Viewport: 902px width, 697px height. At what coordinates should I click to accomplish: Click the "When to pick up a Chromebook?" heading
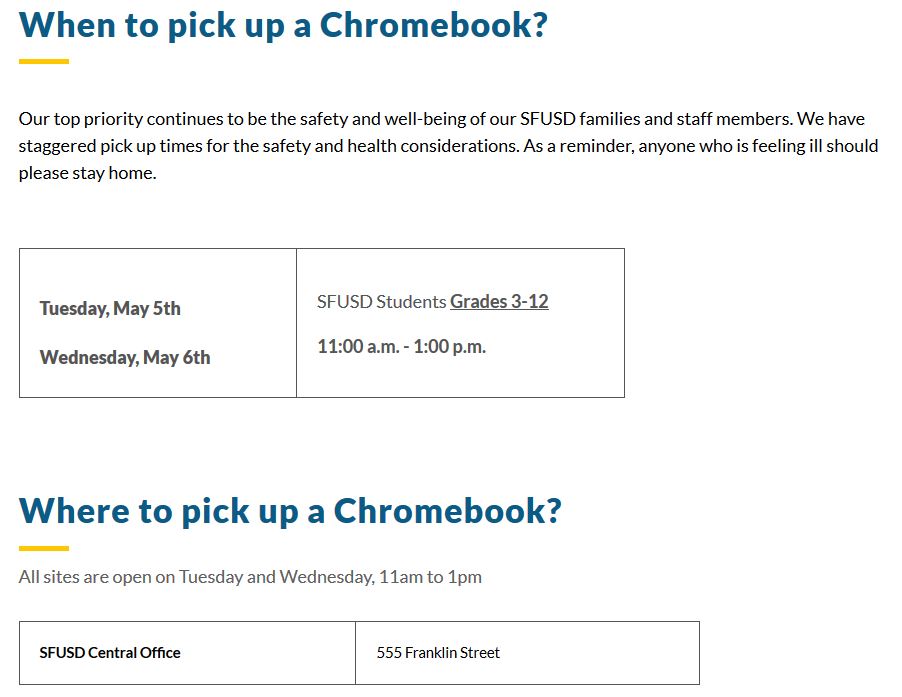click(283, 23)
